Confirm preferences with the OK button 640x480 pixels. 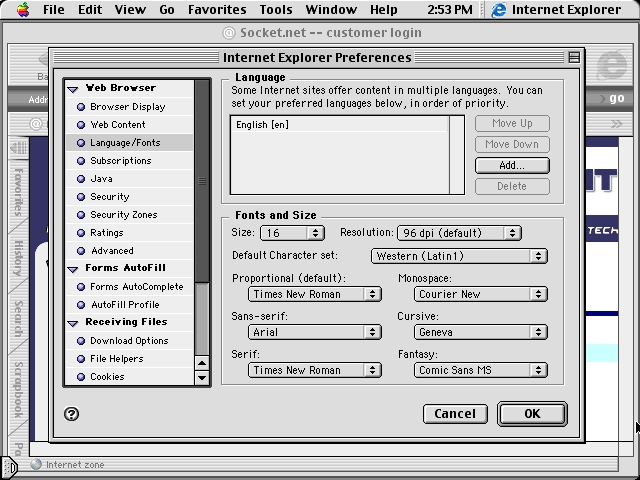coord(532,414)
